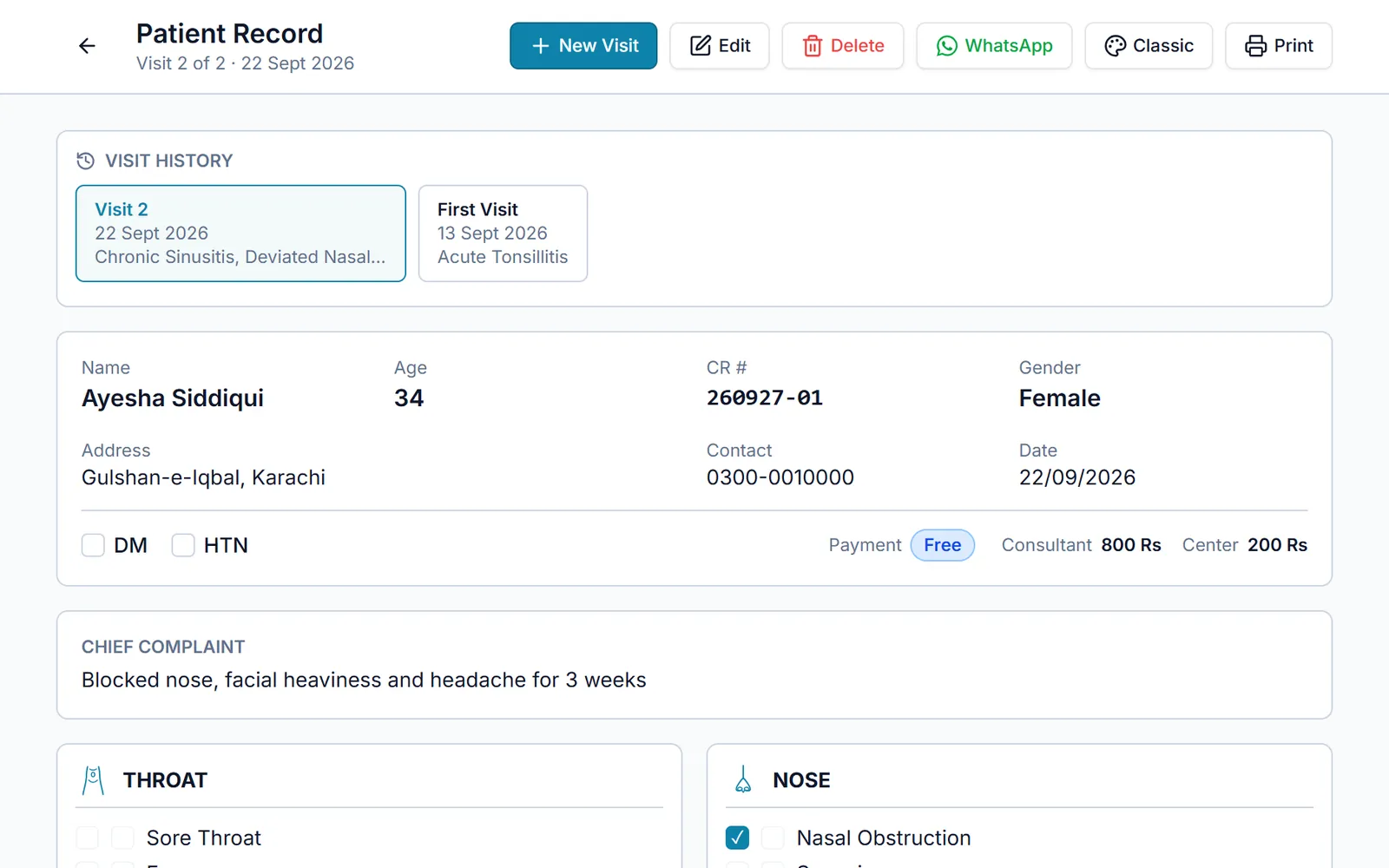Go back using the left arrow icon
Viewport: 1389px width, 868px height.
[x=87, y=46]
